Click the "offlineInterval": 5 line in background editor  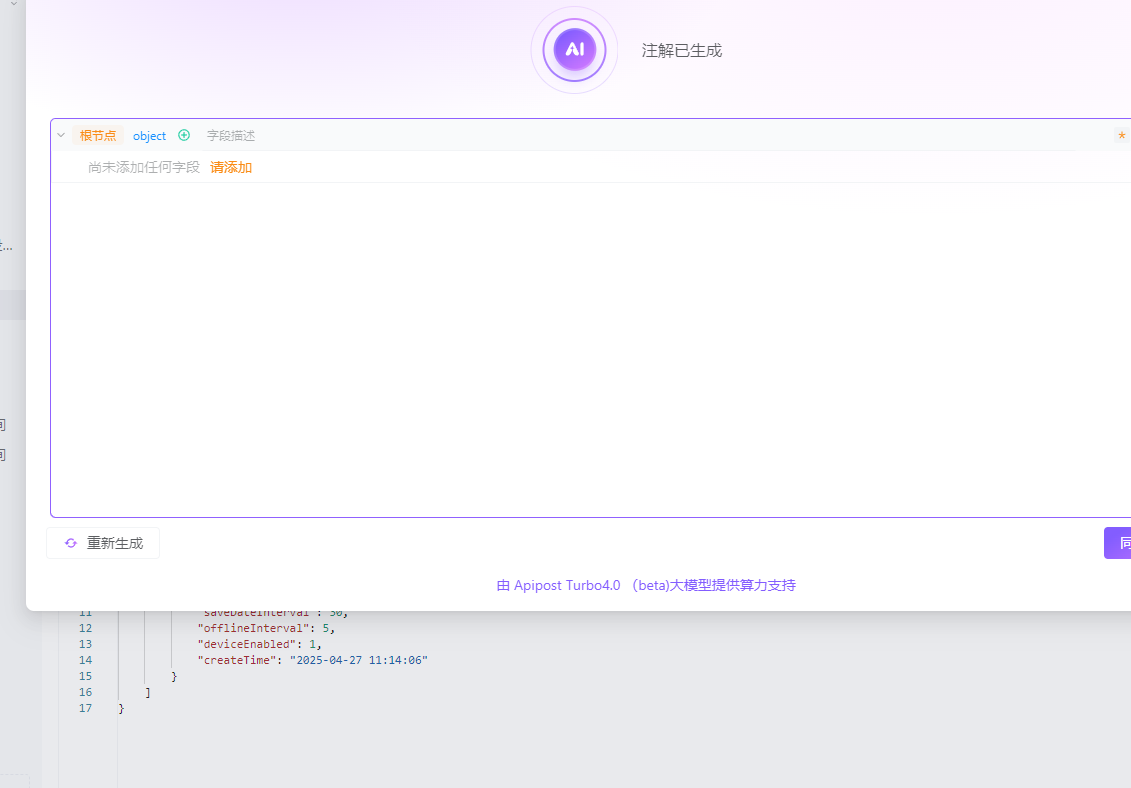pyautogui.click(x=266, y=628)
